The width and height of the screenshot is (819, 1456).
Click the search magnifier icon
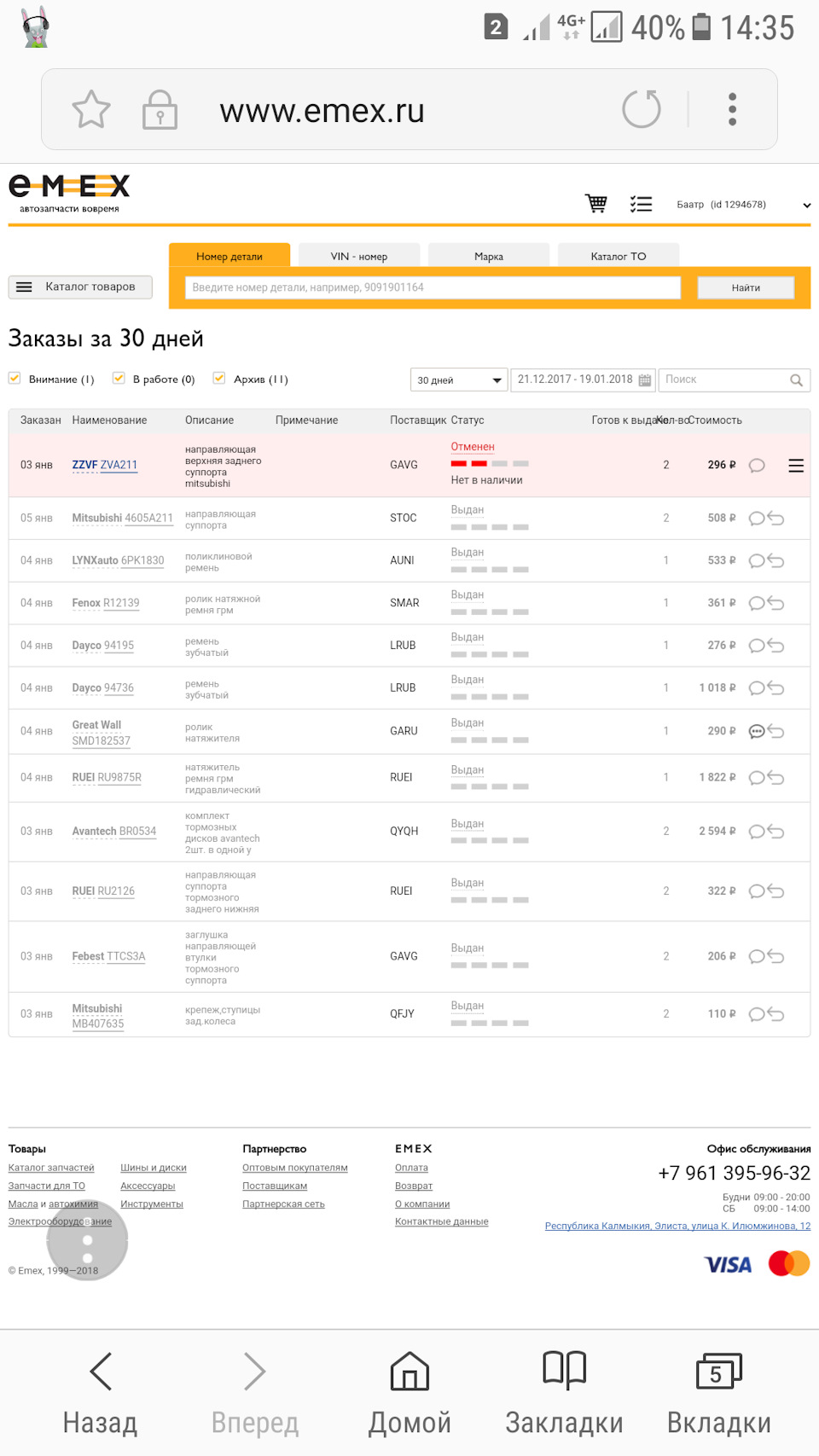pos(796,380)
